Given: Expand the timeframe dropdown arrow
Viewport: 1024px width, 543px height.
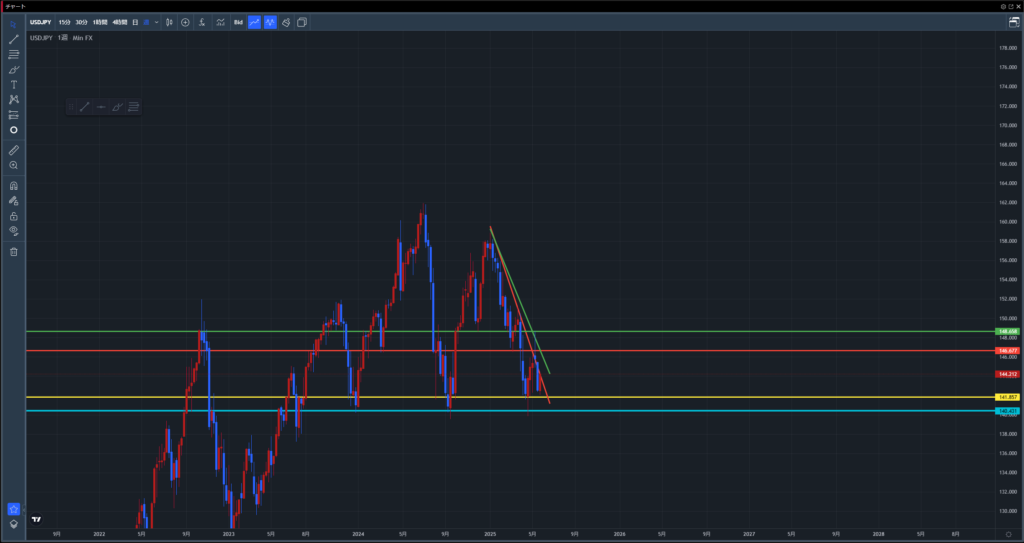Looking at the screenshot, I should (156, 22).
